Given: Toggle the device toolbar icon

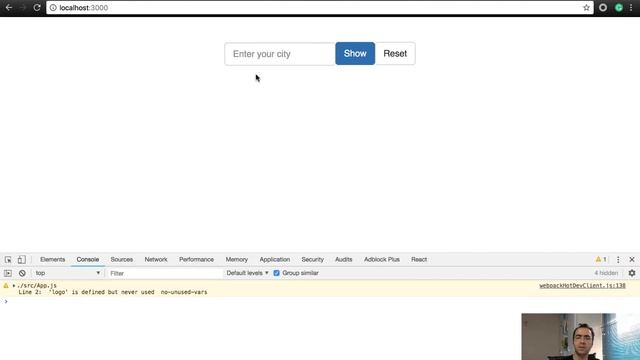Looking at the screenshot, I should coord(22,260).
